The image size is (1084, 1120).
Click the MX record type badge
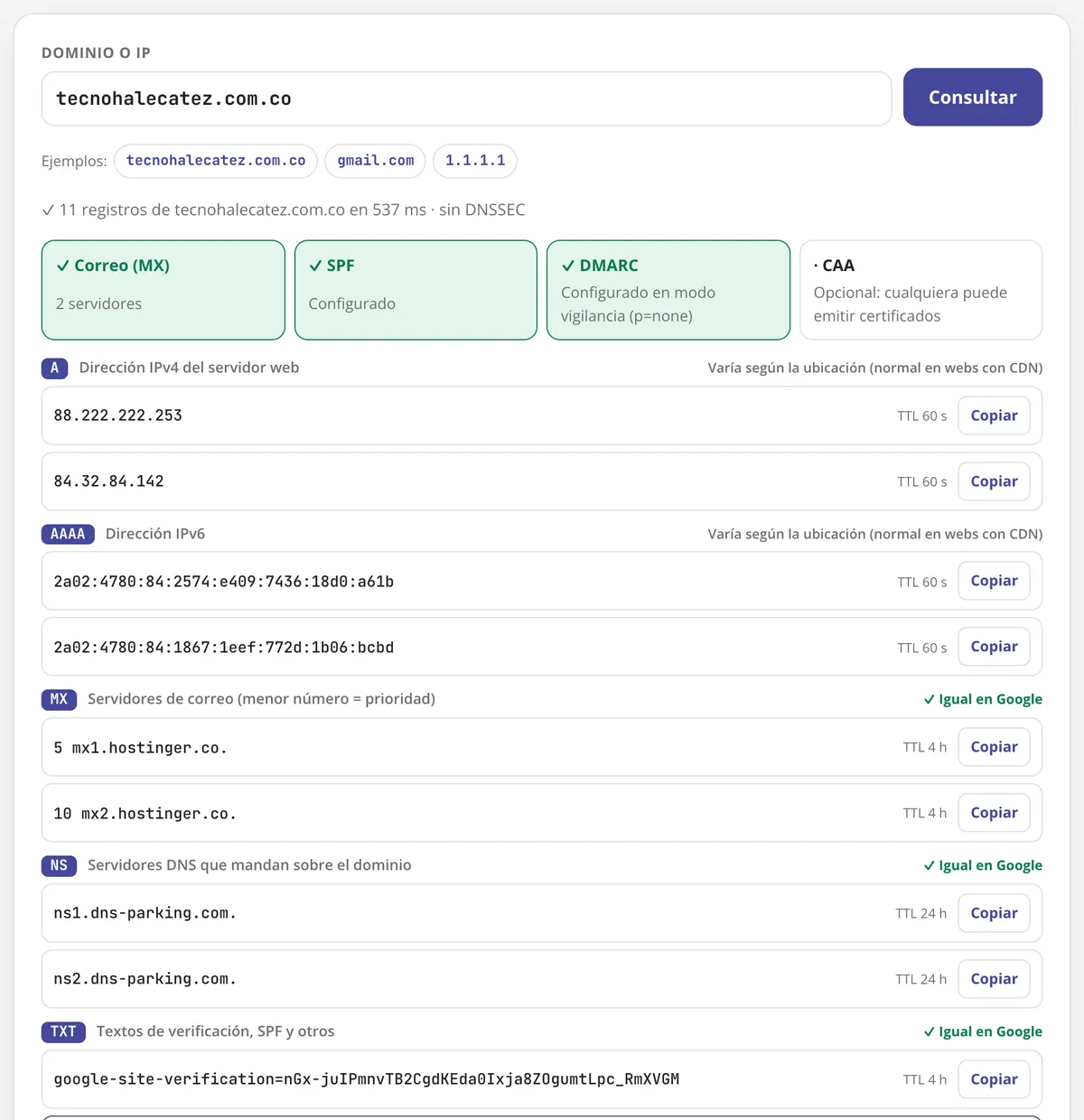point(59,699)
